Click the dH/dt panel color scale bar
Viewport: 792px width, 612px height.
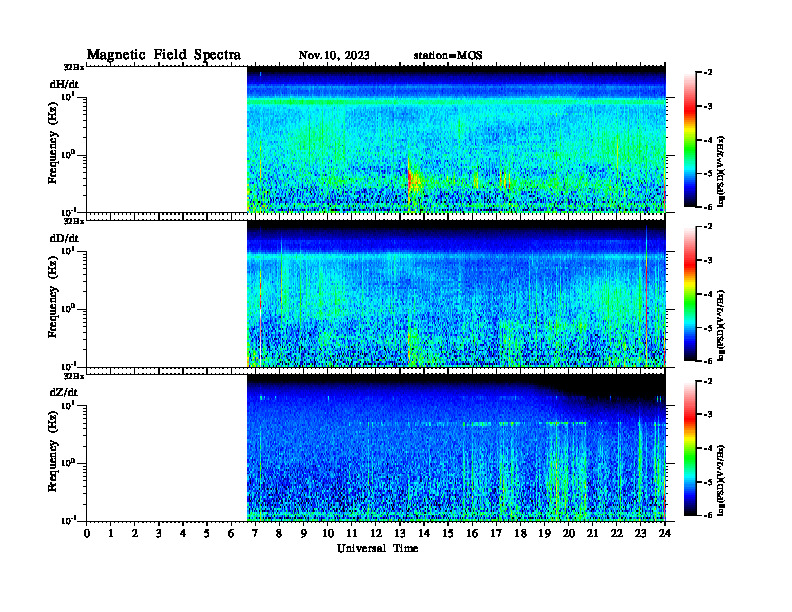click(690, 140)
